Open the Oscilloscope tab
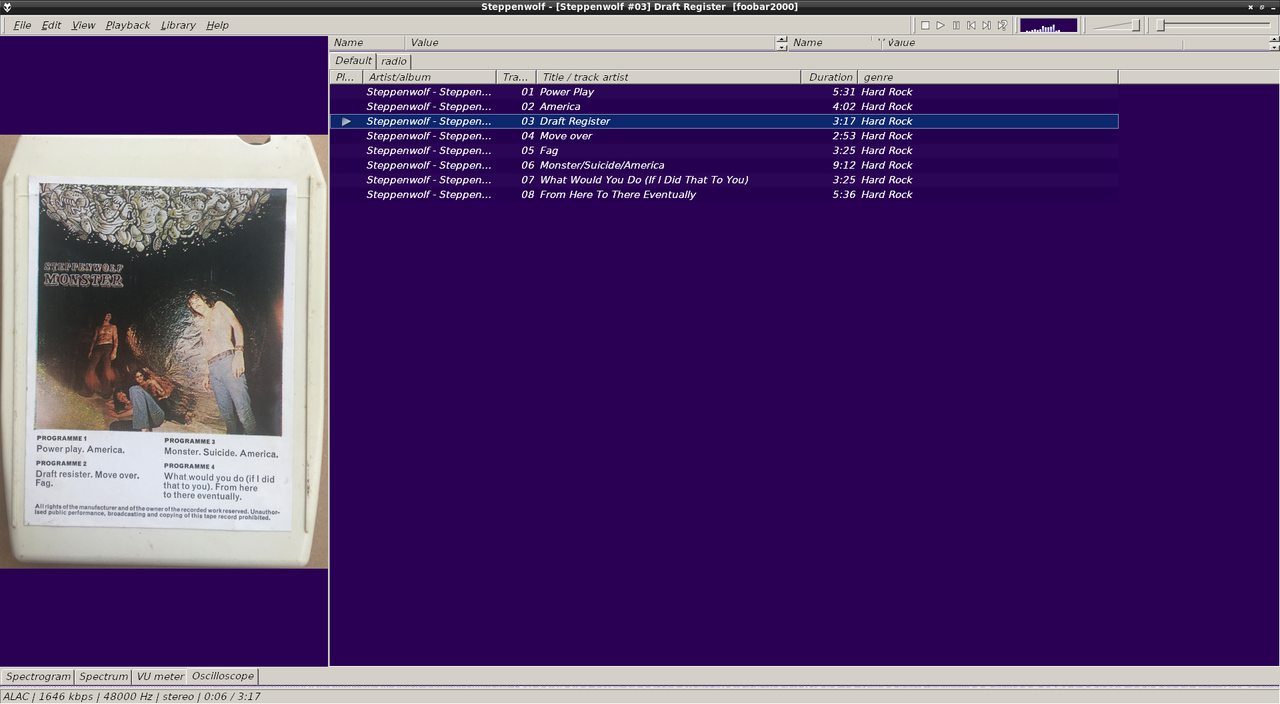 click(x=223, y=677)
